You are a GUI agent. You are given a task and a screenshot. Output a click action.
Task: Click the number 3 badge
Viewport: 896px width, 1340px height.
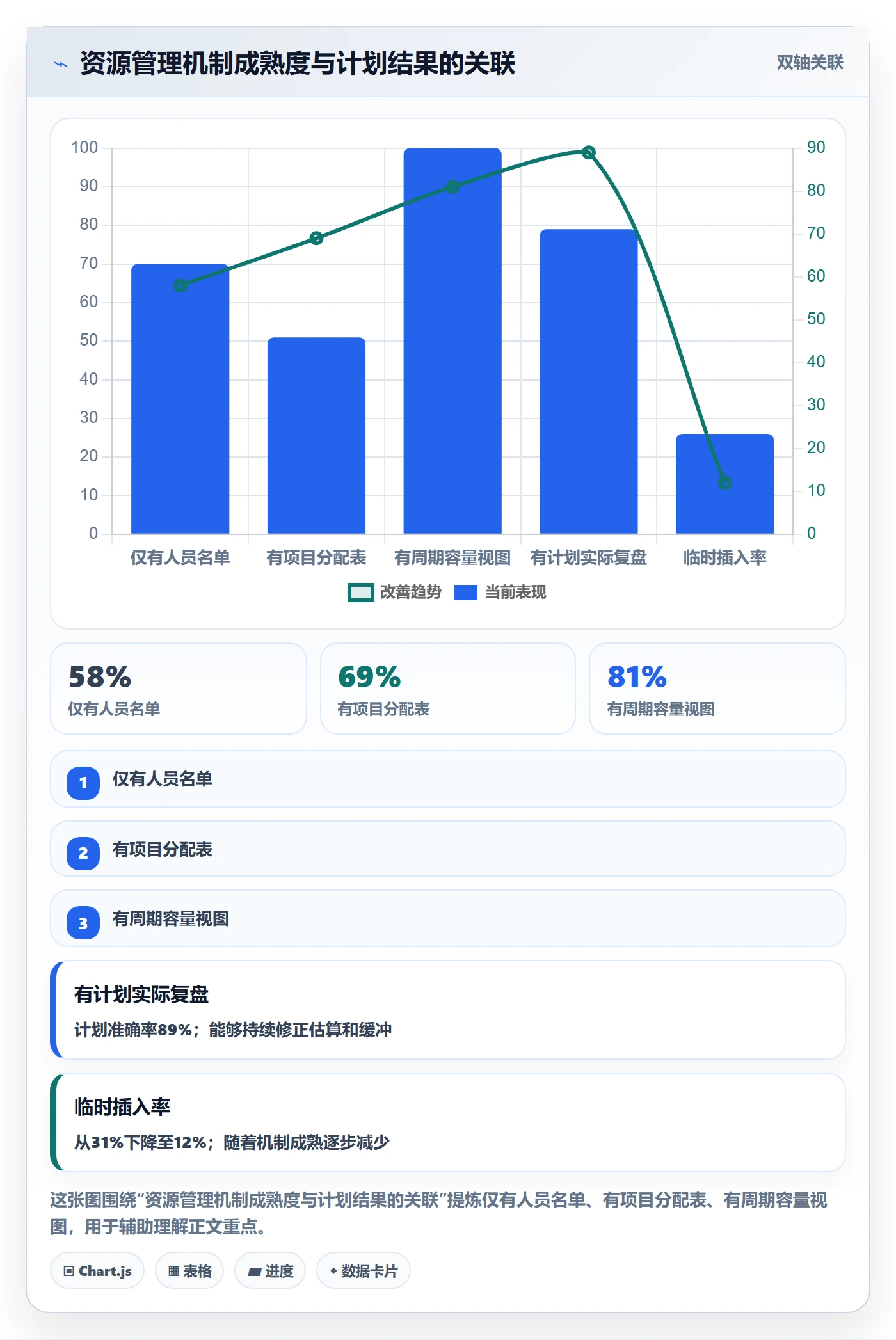(83, 923)
